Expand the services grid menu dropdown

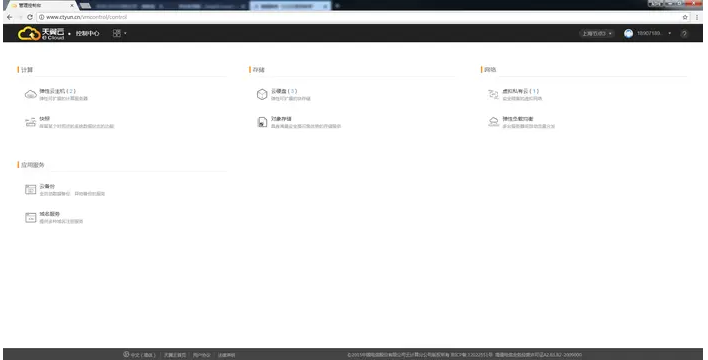(x=119, y=33)
